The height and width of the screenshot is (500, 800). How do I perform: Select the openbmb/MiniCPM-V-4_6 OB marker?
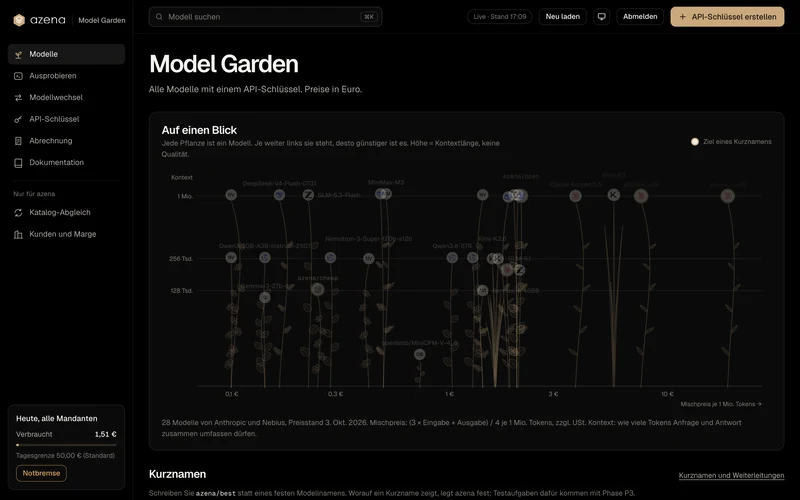pyautogui.click(x=419, y=354)
